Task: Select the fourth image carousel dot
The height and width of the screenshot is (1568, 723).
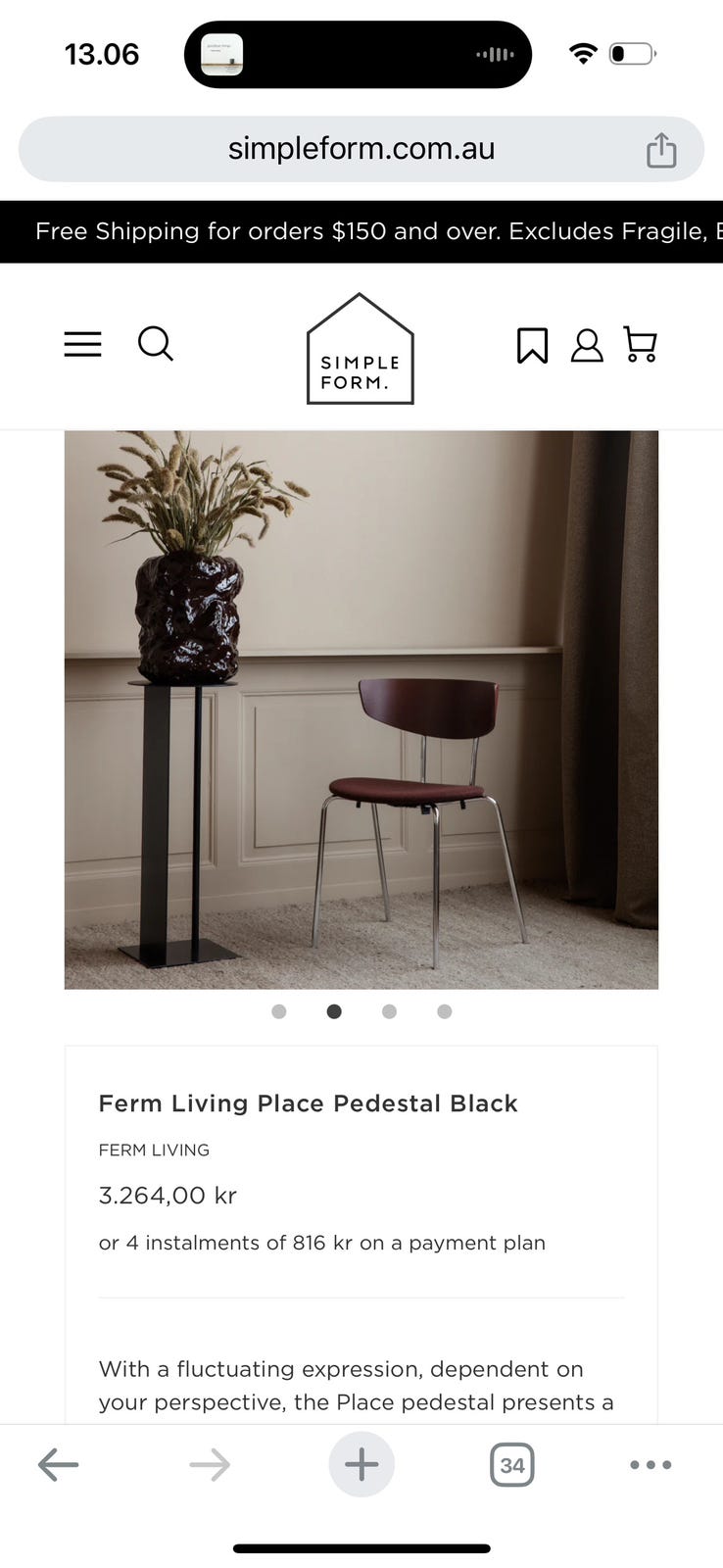Action: click(445, 1011)
